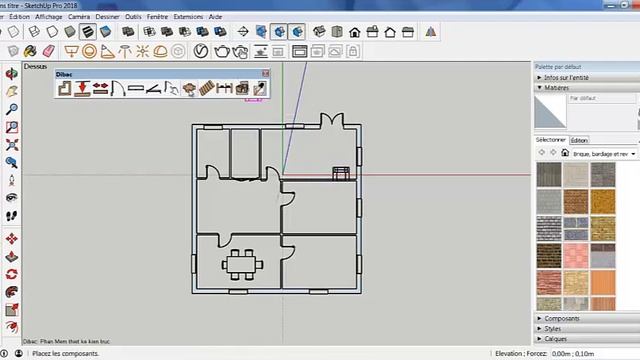Viewport: 640px width, 360px height.
Task: Select the Offset tool
Action: point(12,327)
